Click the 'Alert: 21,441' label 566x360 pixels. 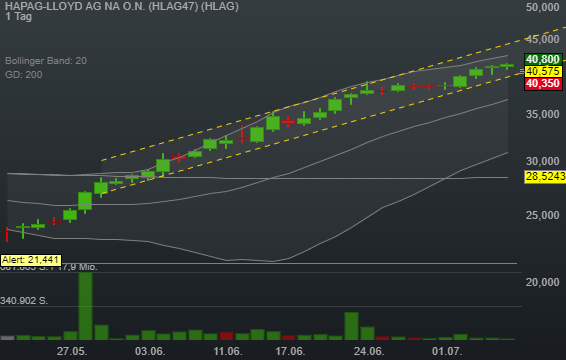click(31, 260)
